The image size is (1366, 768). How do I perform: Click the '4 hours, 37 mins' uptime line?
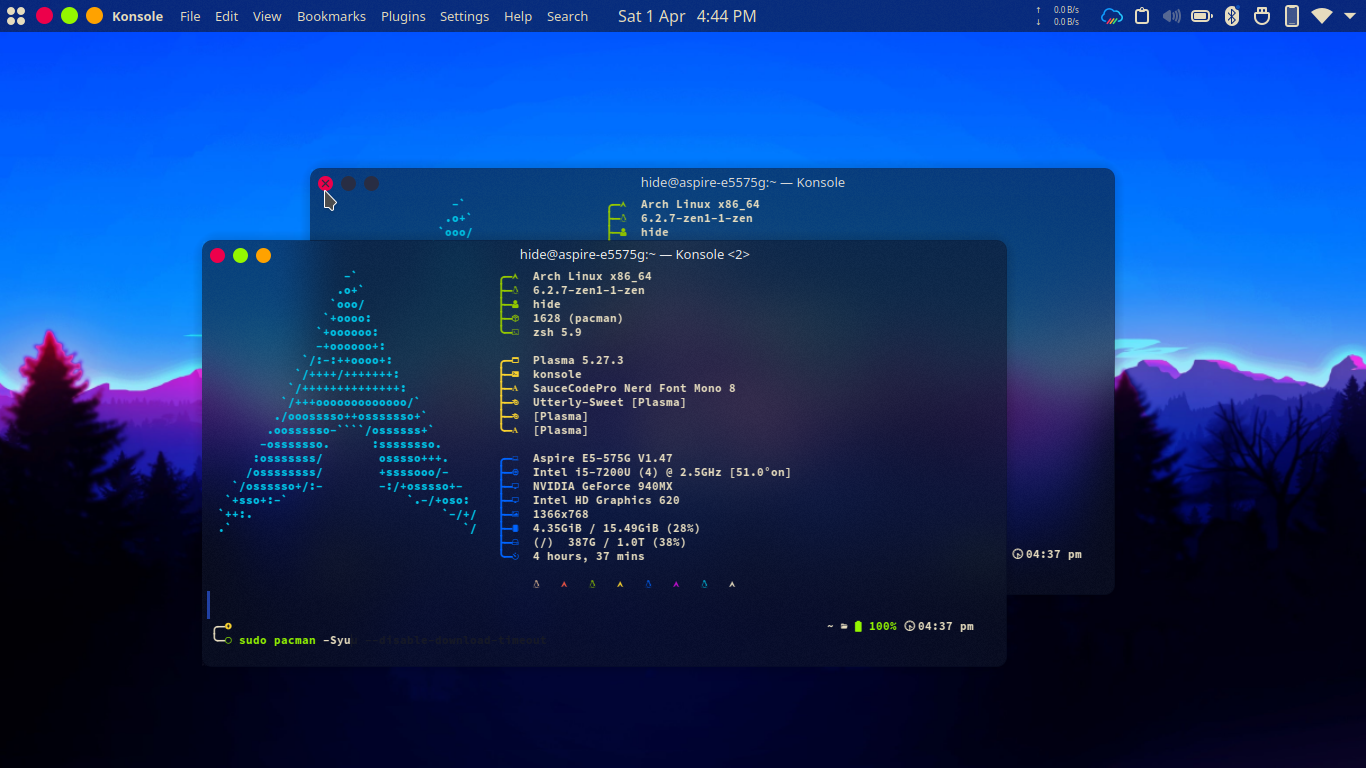589,556
